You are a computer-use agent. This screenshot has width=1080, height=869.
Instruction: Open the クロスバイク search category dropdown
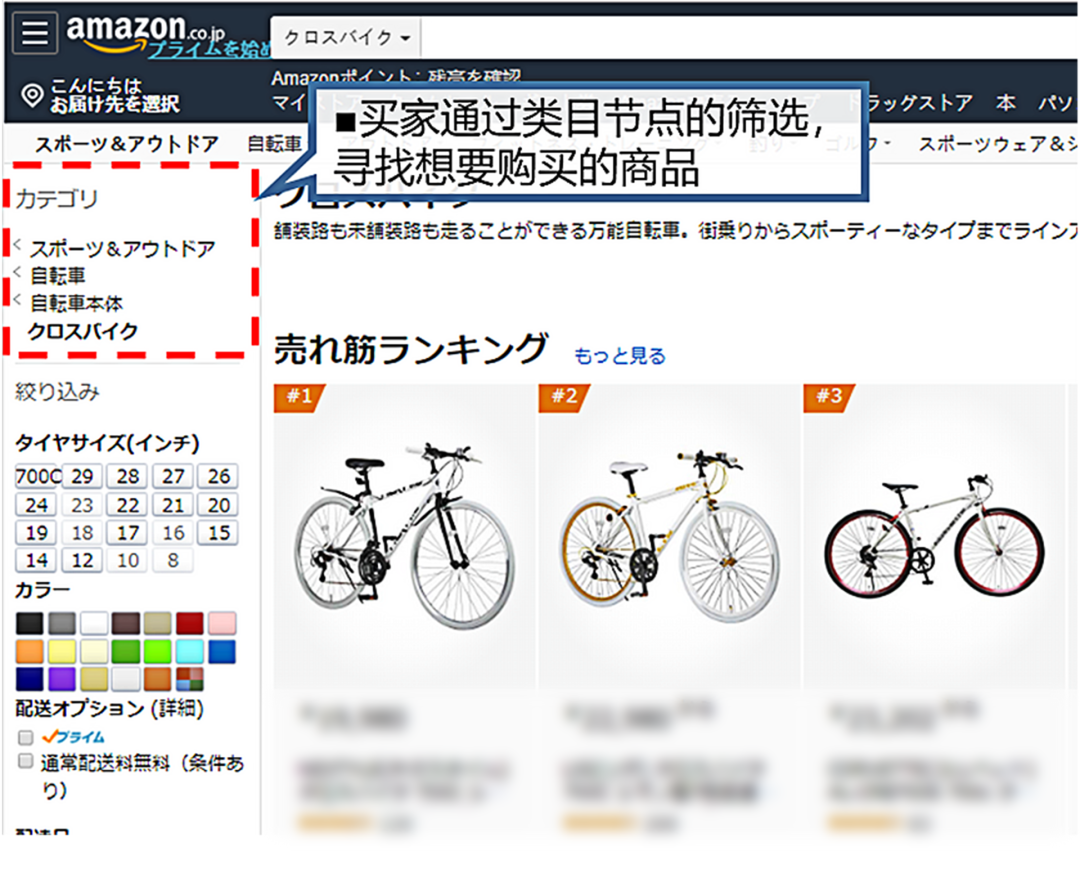346,38
